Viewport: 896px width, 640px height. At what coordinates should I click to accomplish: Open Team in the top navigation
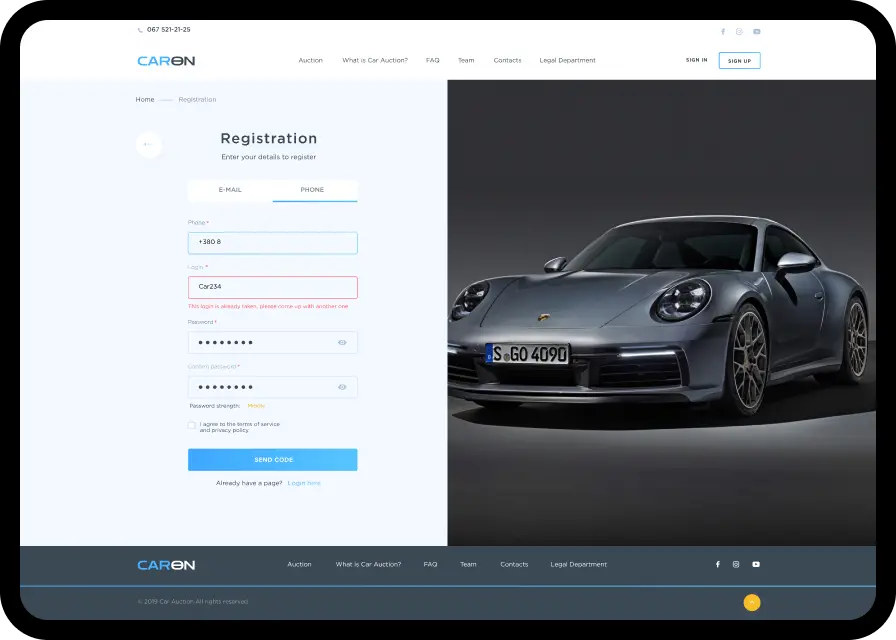coord(466,61)
